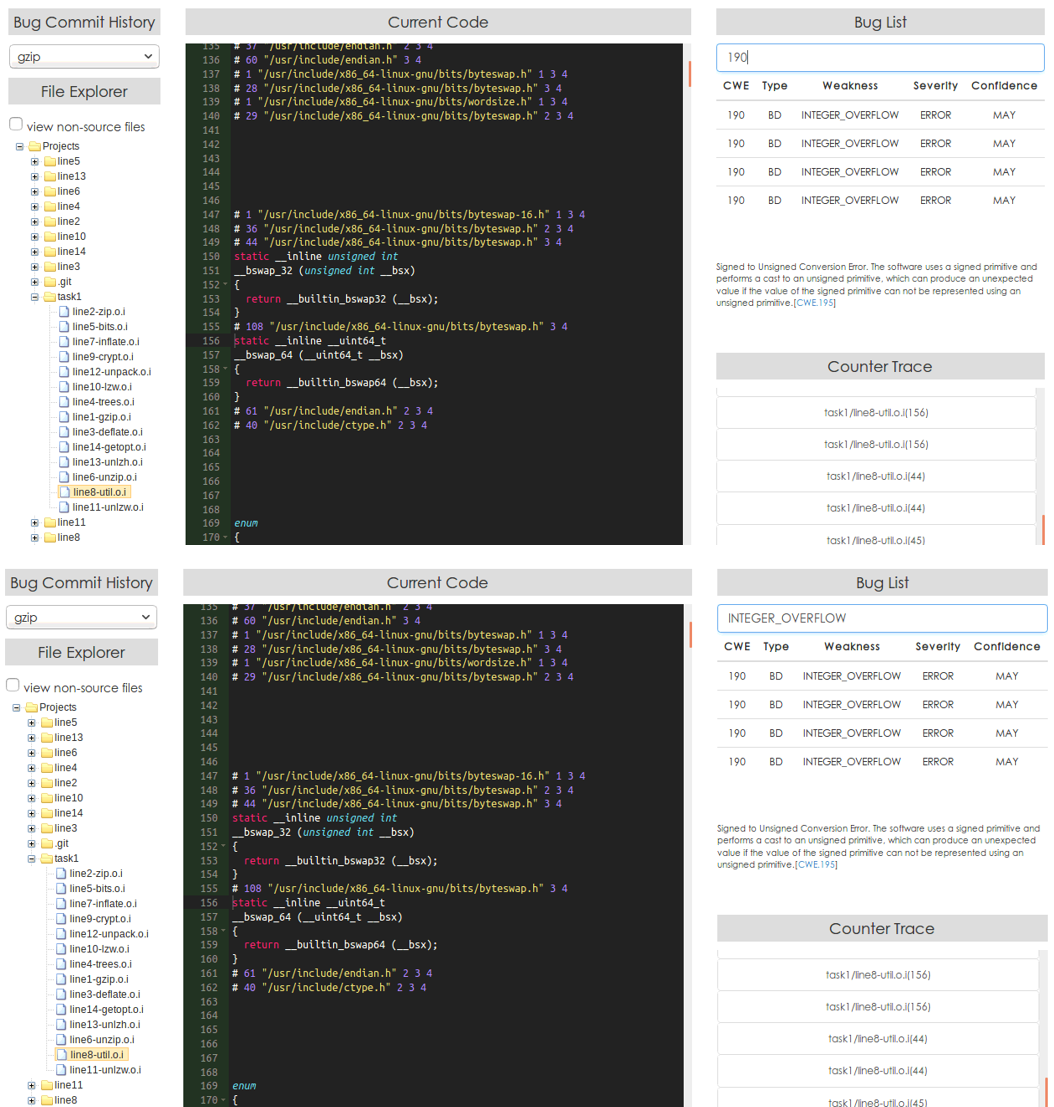1054x1107 pixels.
Task: Click line10-lzw.o.i file icon in lower view
Action: coord(61,949)
